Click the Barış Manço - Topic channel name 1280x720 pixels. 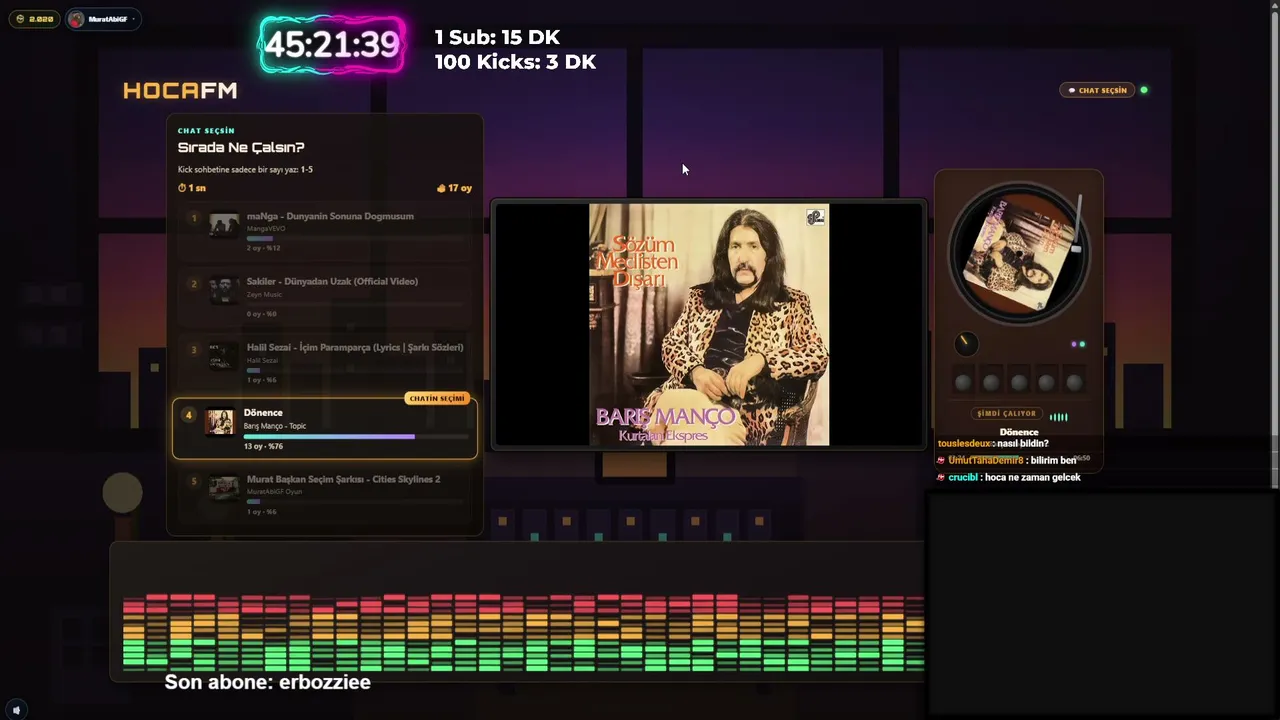(x=275, y=426)
